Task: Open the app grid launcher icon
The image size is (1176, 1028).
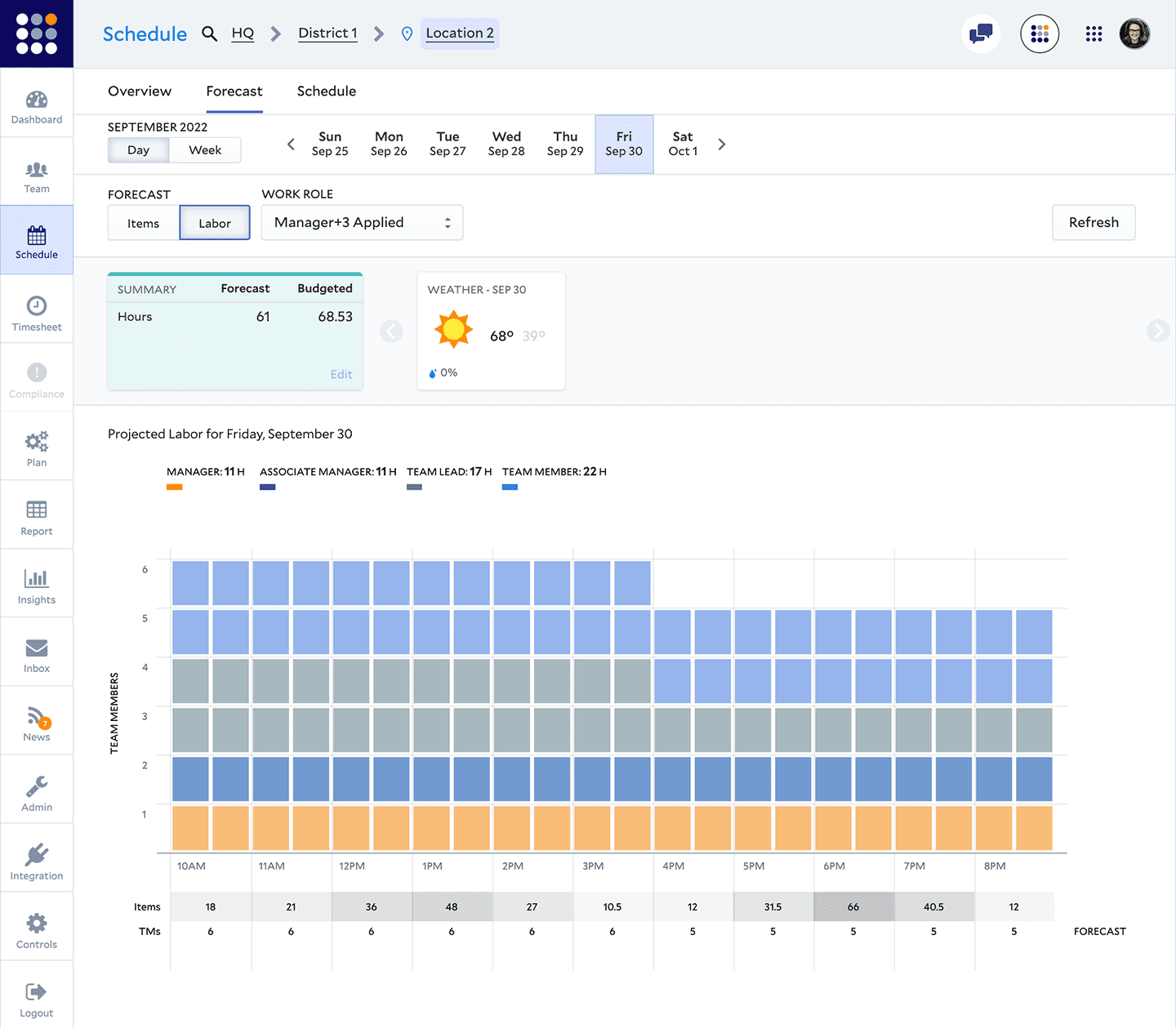Action: (1094, 33)
